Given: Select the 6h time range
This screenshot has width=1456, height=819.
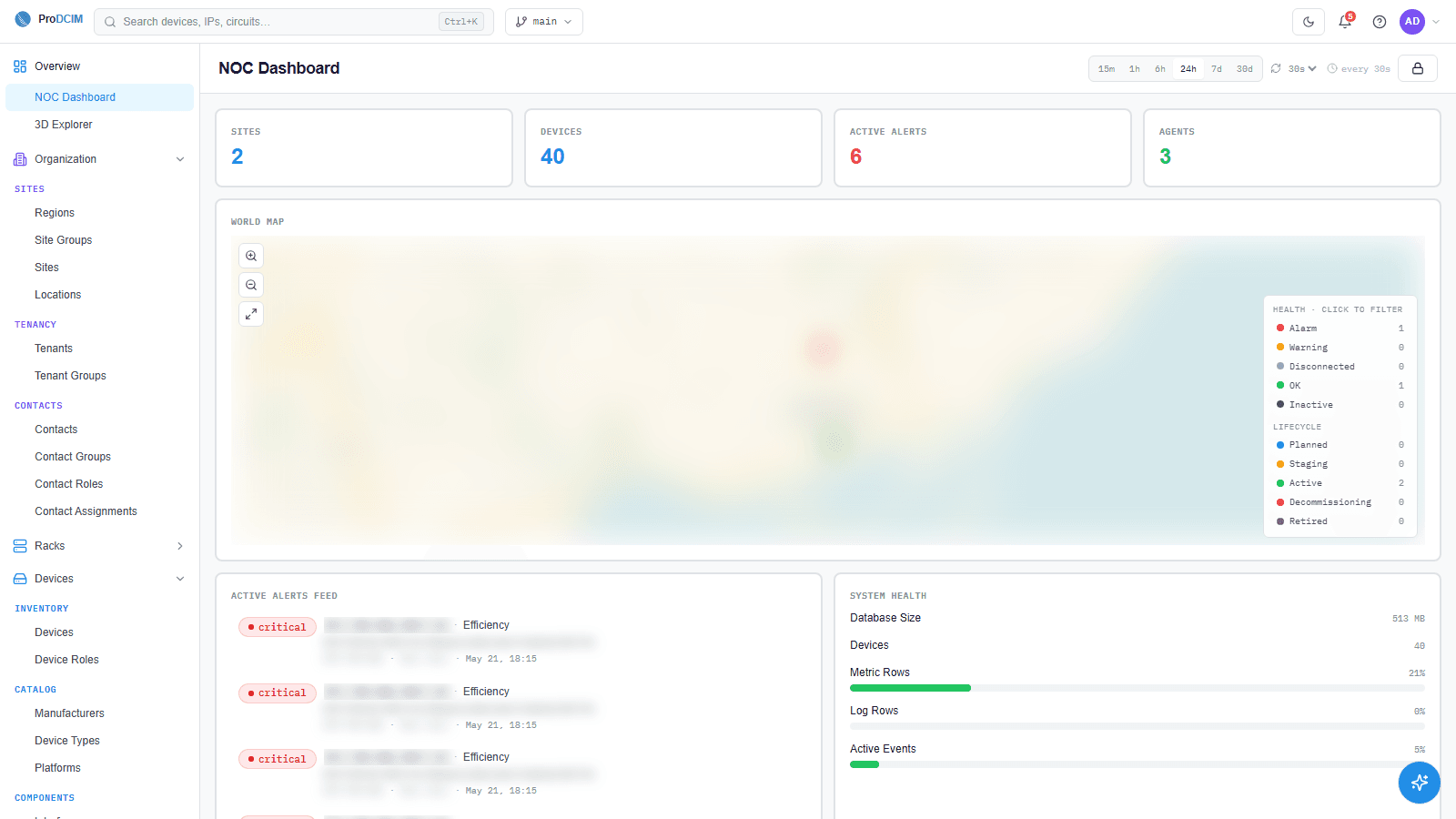Looking at the screenshot, I should coord(1160,69).
